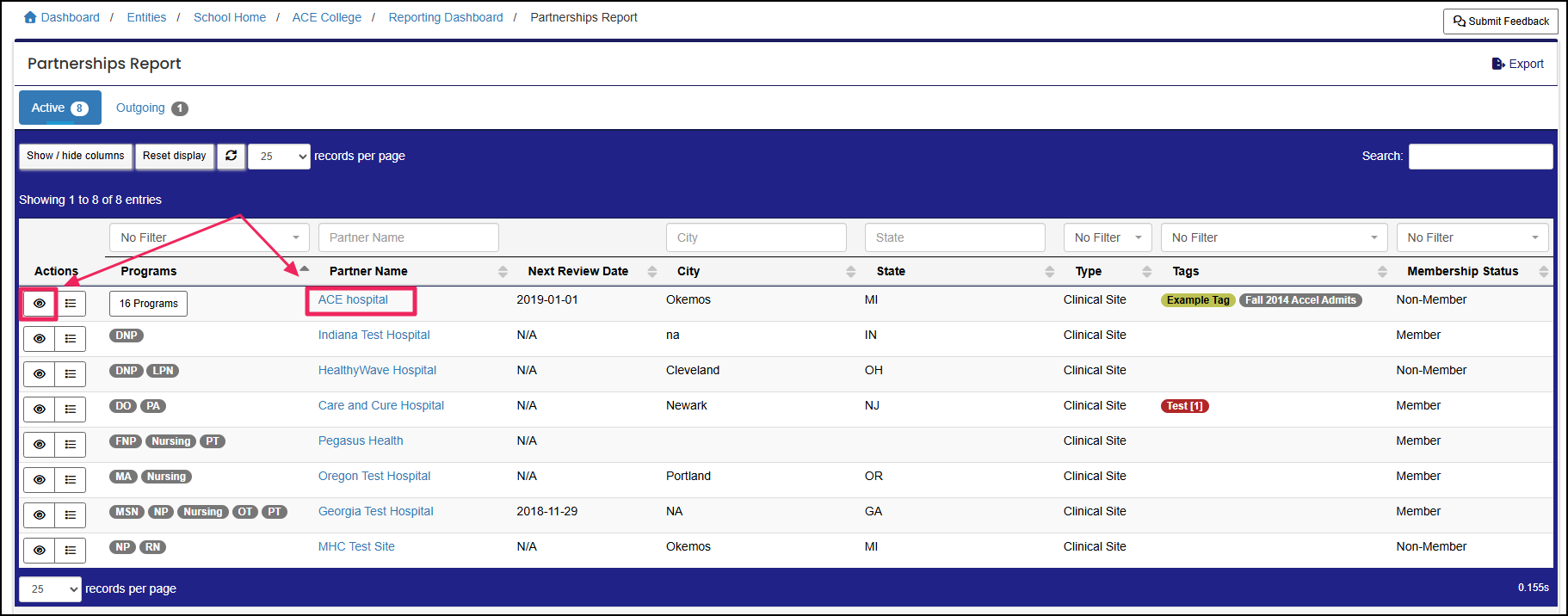Click the FNP program badge

click(126, 441)
